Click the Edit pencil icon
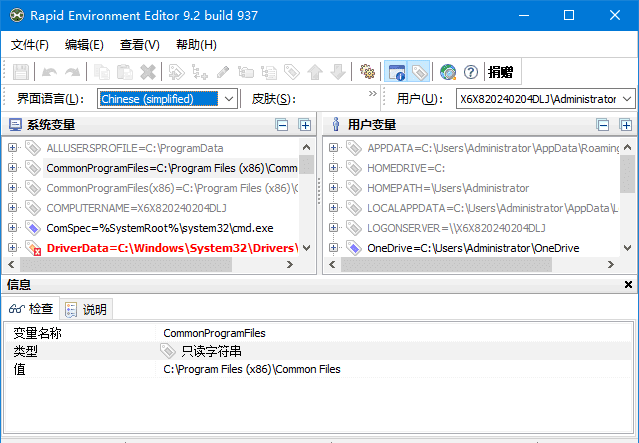 223,72
